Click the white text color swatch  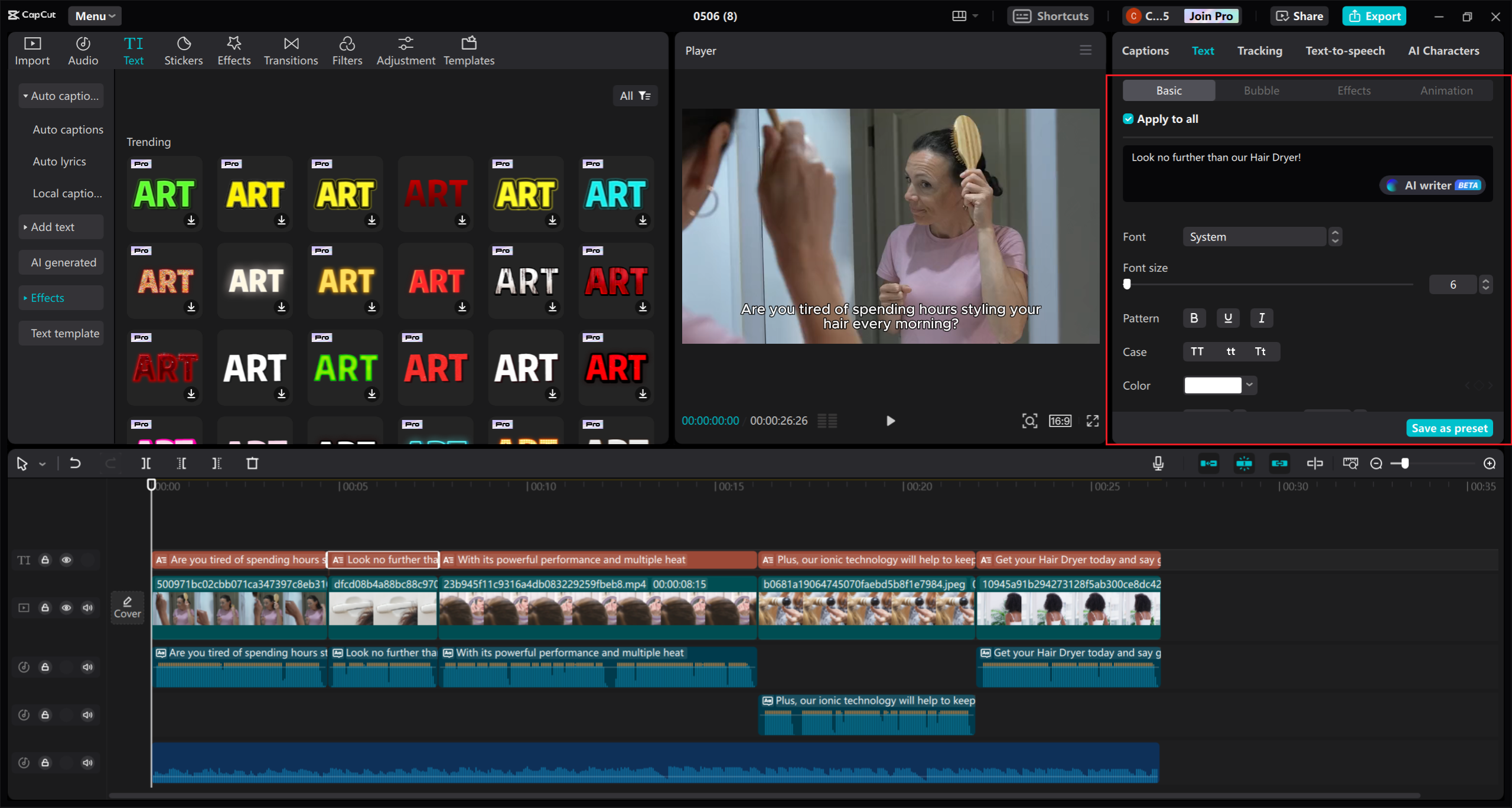[x=1213, y=385]
